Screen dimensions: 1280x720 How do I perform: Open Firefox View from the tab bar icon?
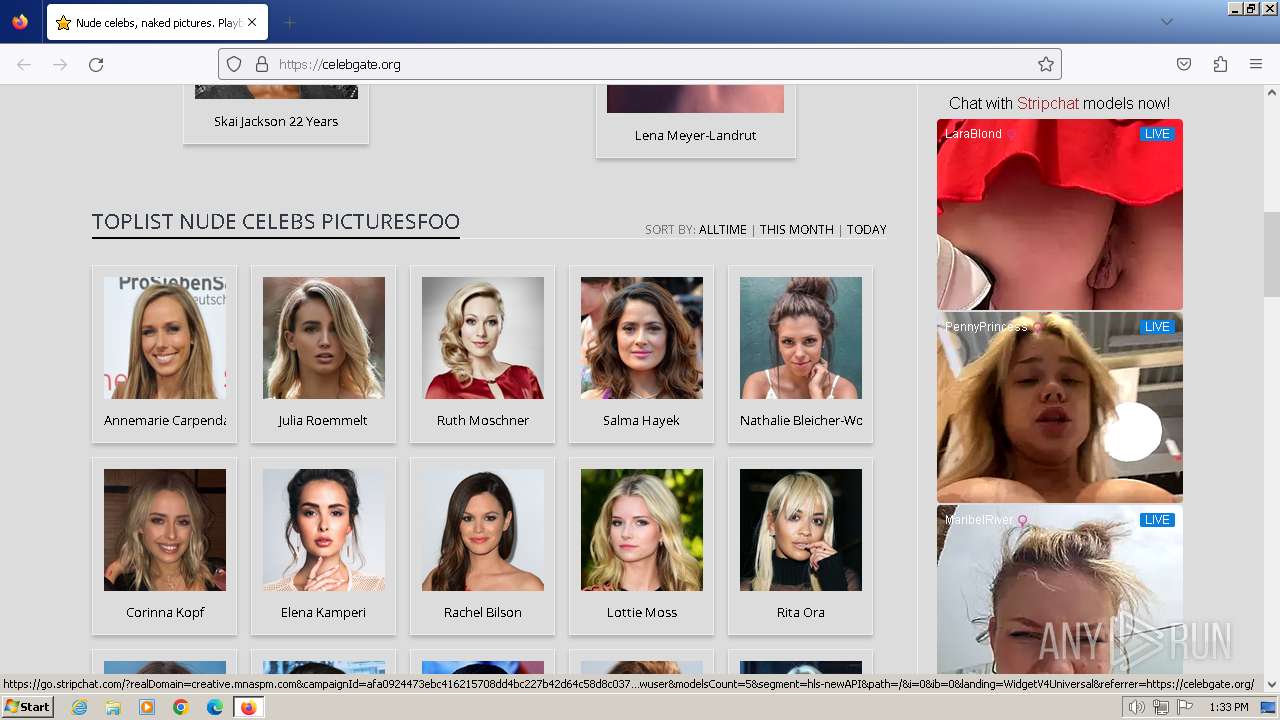click(20, 22)
